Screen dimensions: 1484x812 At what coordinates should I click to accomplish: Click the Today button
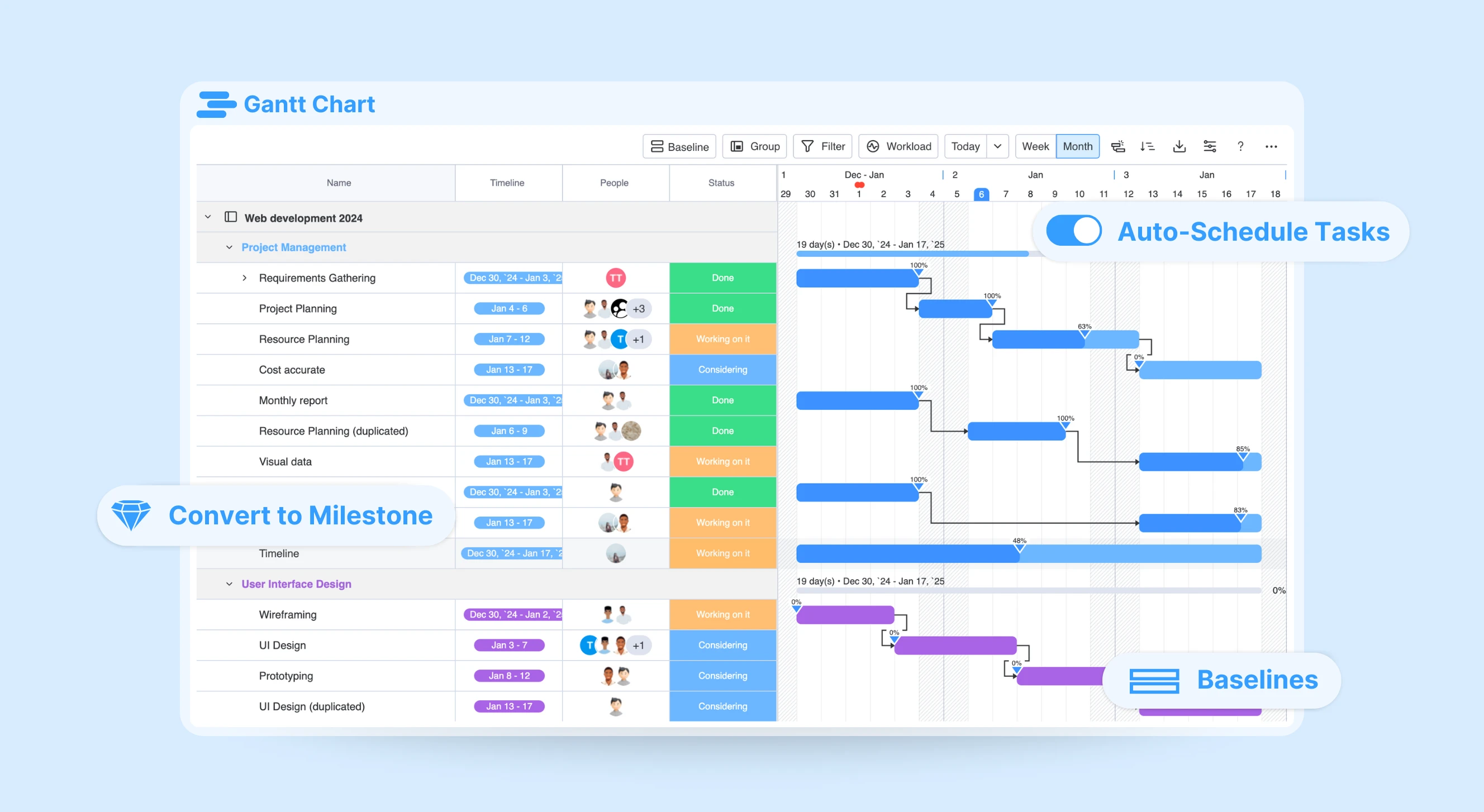pos(964,146)
